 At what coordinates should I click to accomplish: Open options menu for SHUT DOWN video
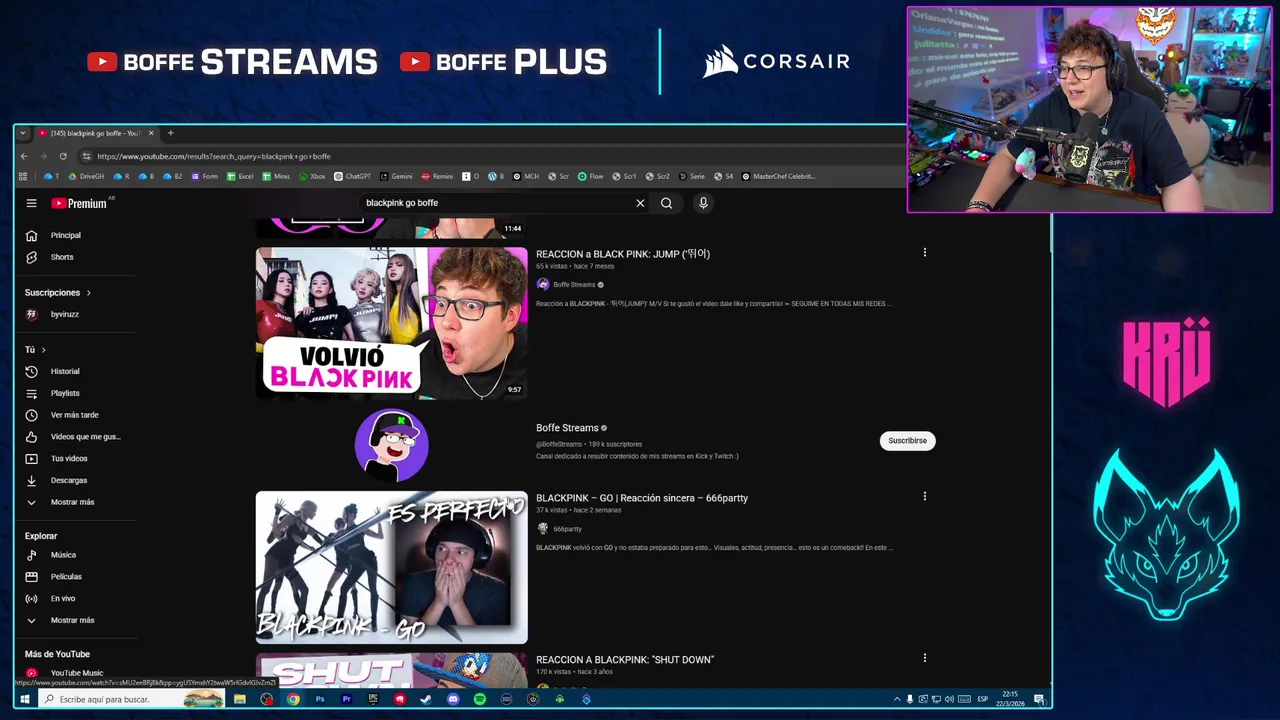pos(924,658)
